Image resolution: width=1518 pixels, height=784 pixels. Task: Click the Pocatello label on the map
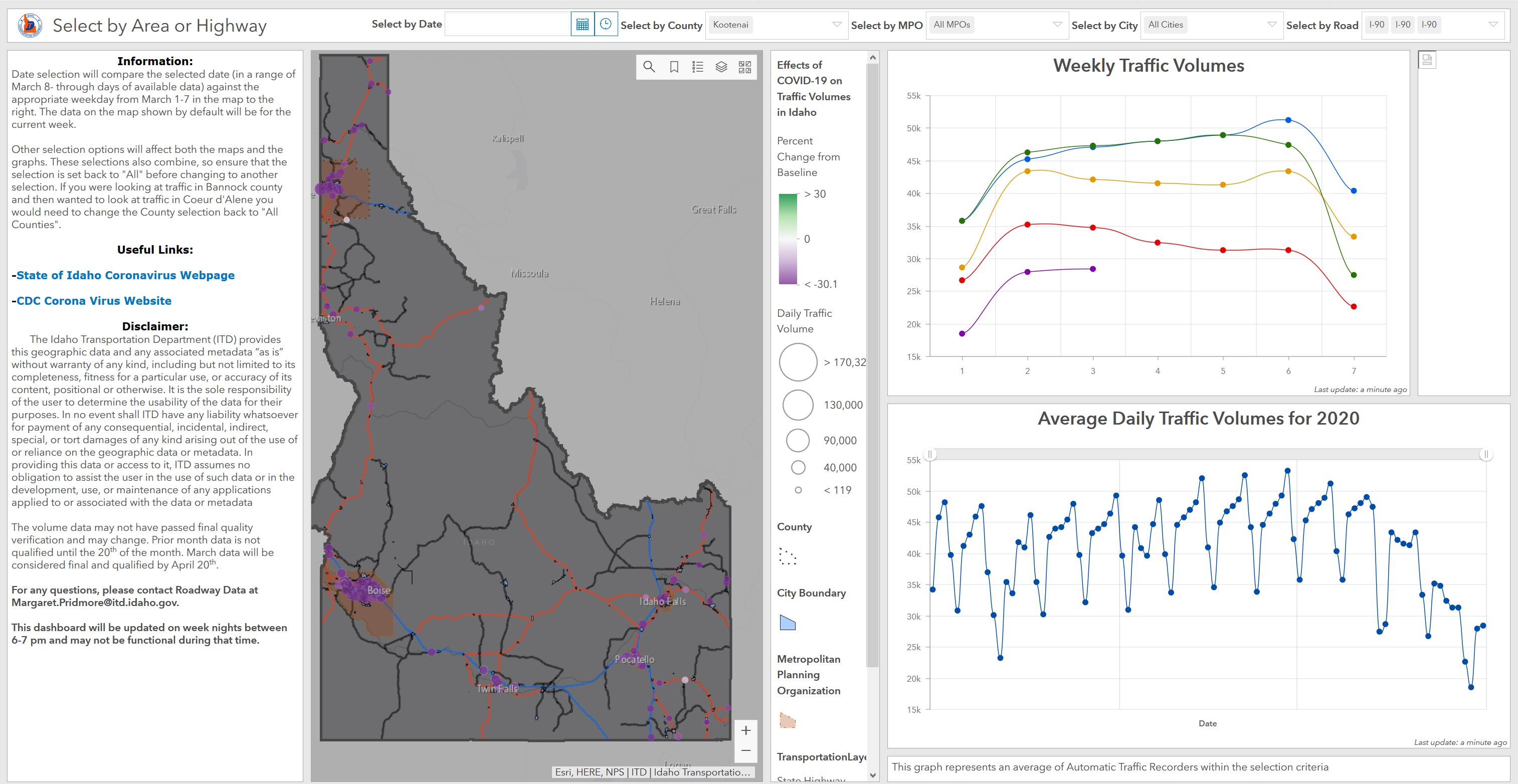click(634, 659)
